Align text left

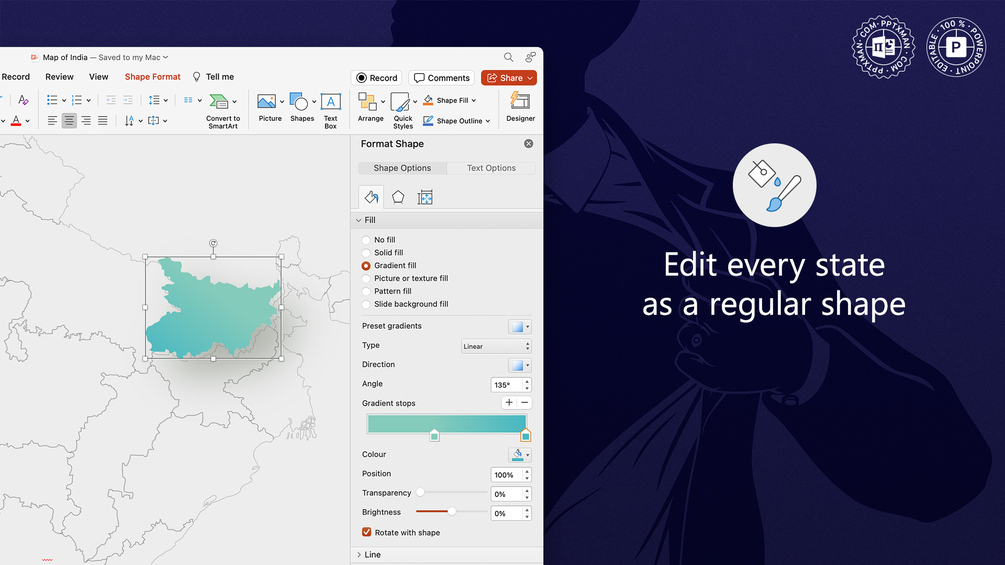(53, 120)
